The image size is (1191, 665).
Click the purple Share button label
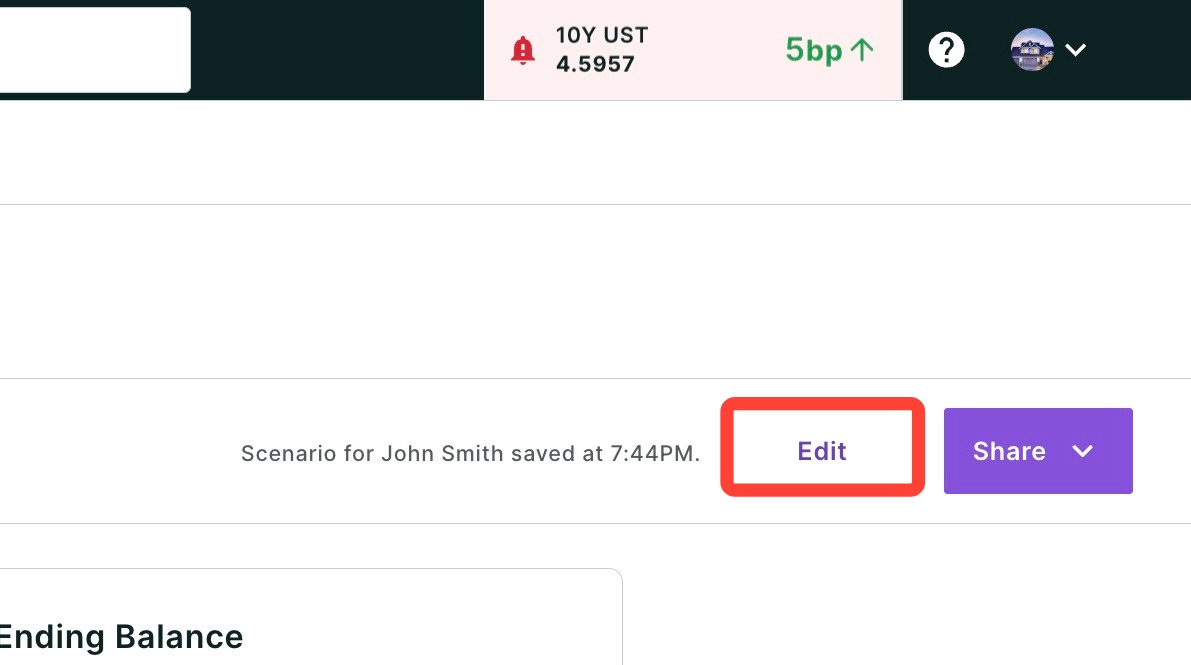pos(1009,451)
